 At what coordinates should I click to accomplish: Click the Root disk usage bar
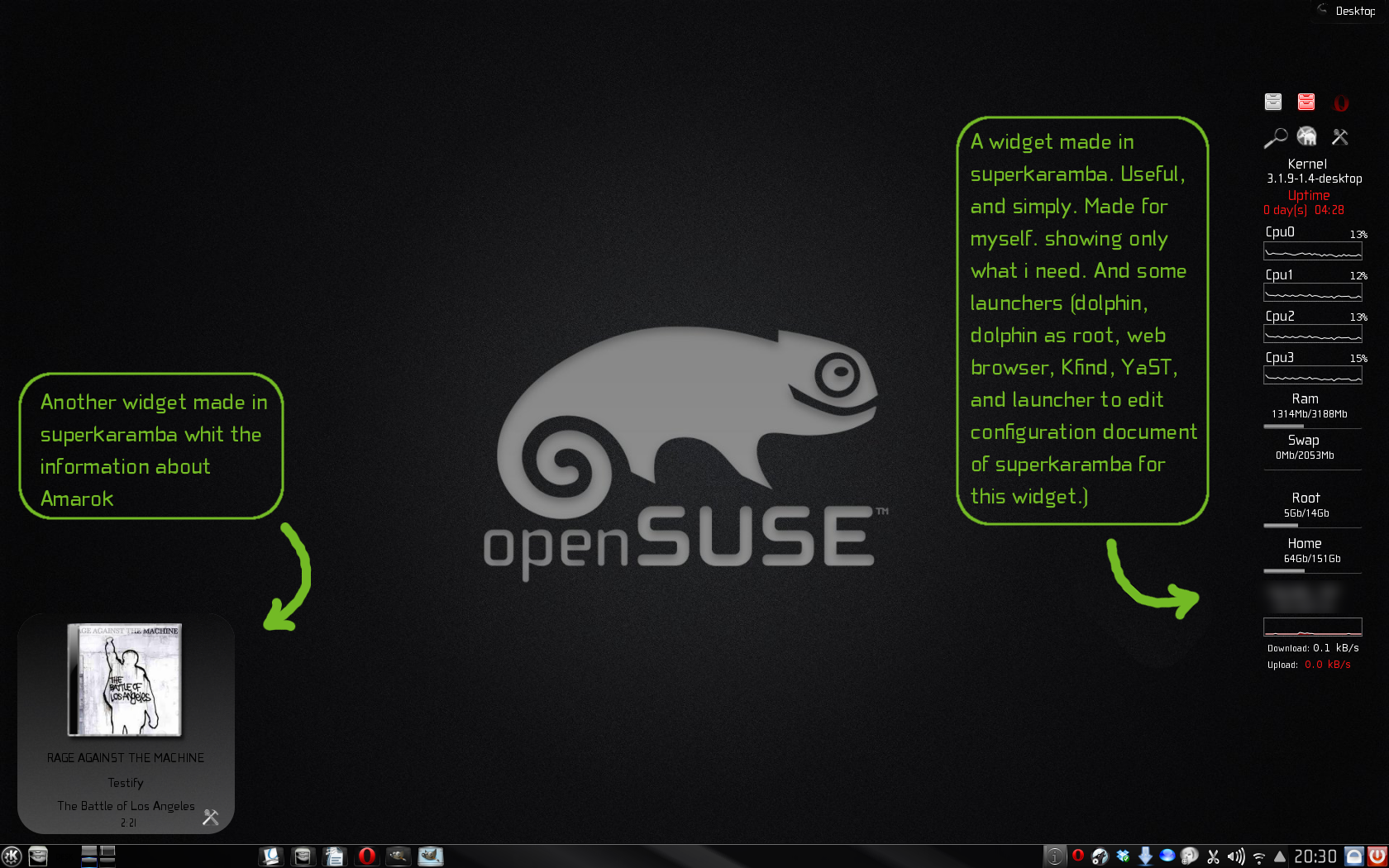(1313, 526)
